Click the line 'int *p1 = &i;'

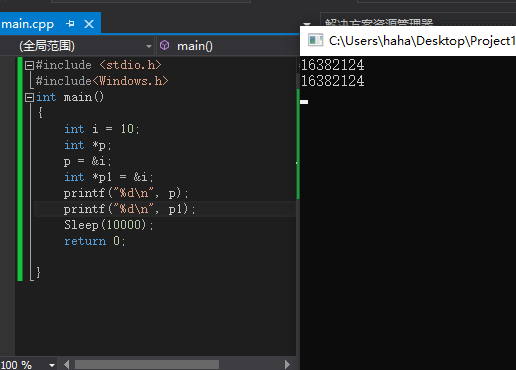(x=109, y=177)
